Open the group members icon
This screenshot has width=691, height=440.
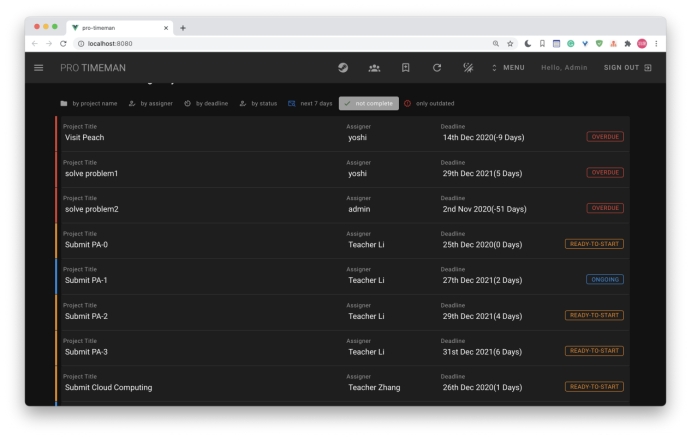point(375,67)
